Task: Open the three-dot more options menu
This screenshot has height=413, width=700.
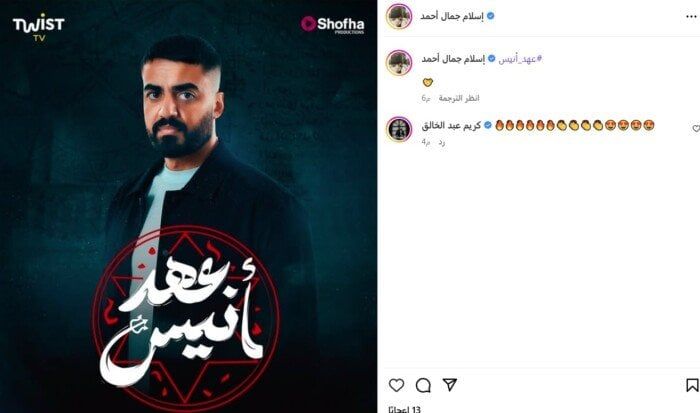Action: point(691,17)
